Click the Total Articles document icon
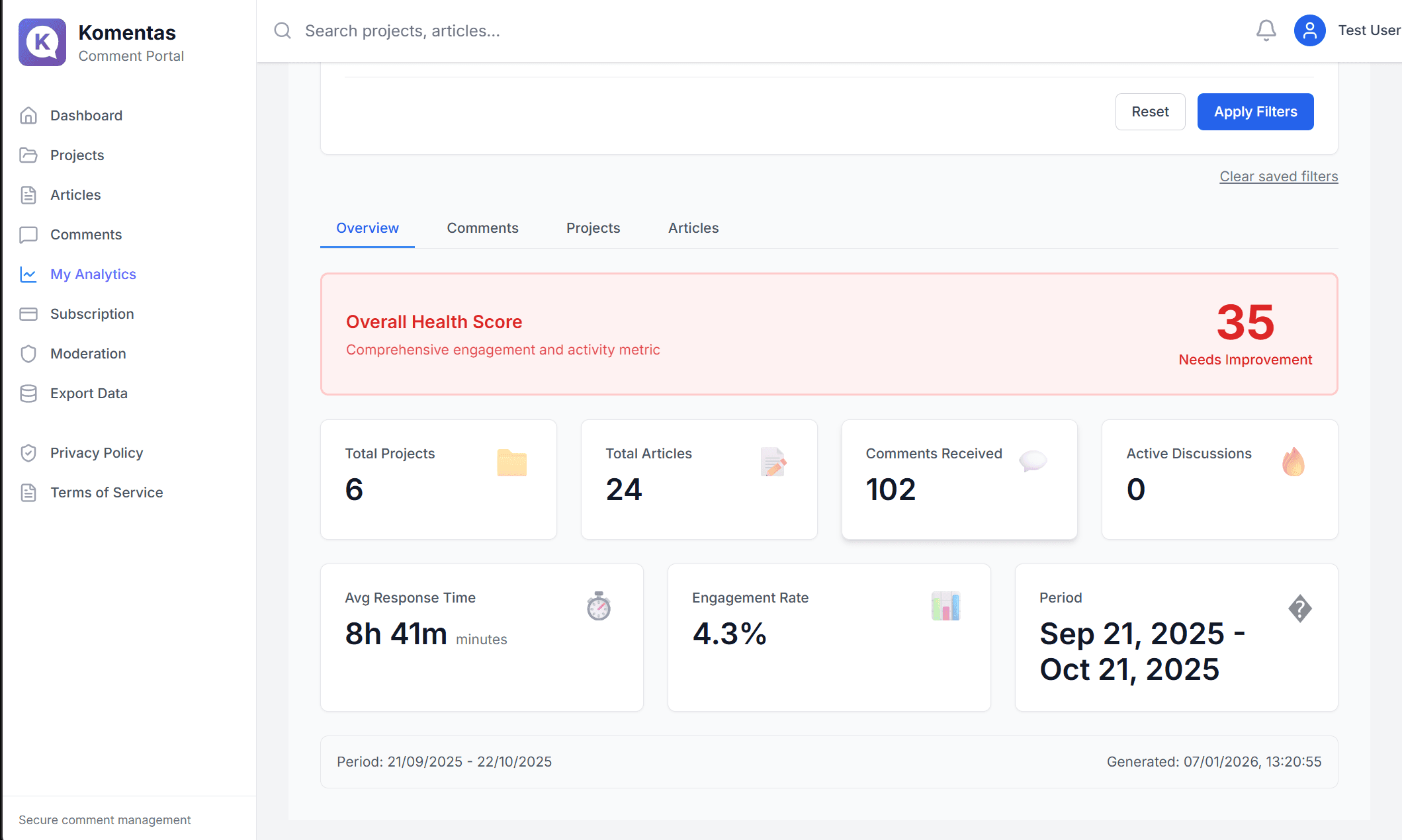Screen dimensions: 1402x840 772,462
